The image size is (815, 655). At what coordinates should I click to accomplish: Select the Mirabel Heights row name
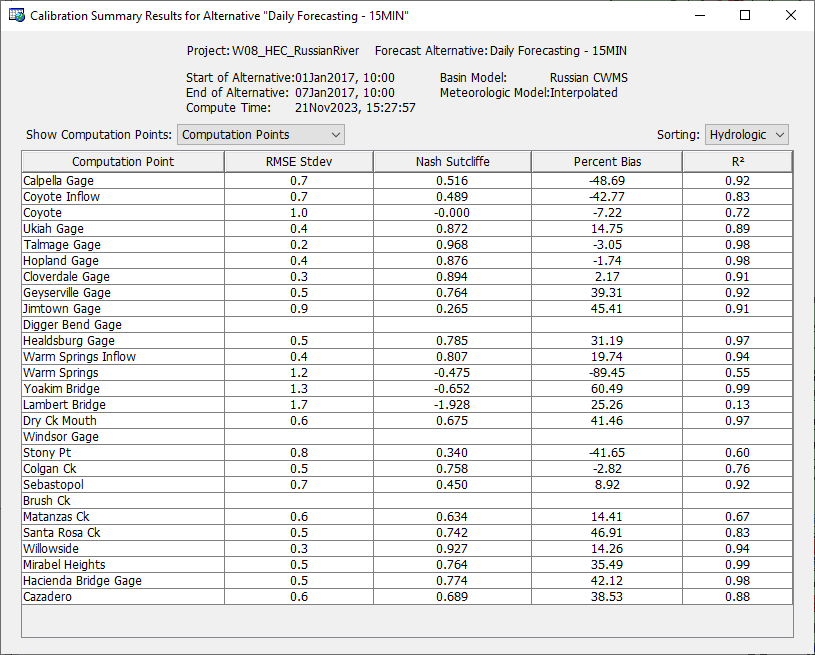[x=64, y=565]
